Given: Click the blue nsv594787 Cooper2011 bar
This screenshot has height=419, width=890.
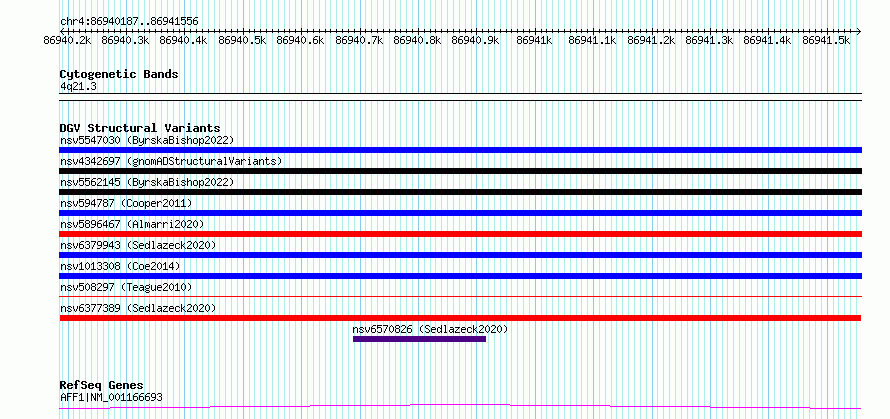Looking at the screenshot, I should tap(460, 213).
